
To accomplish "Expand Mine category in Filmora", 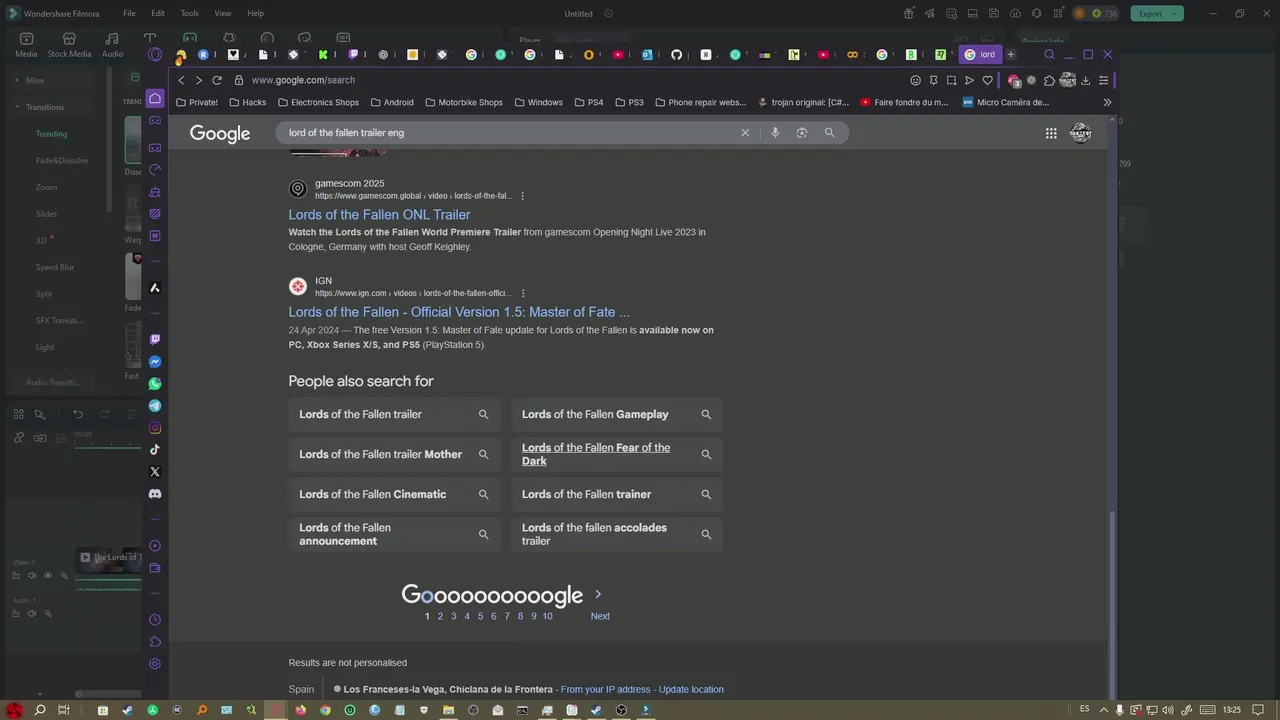I will (17, 80).
